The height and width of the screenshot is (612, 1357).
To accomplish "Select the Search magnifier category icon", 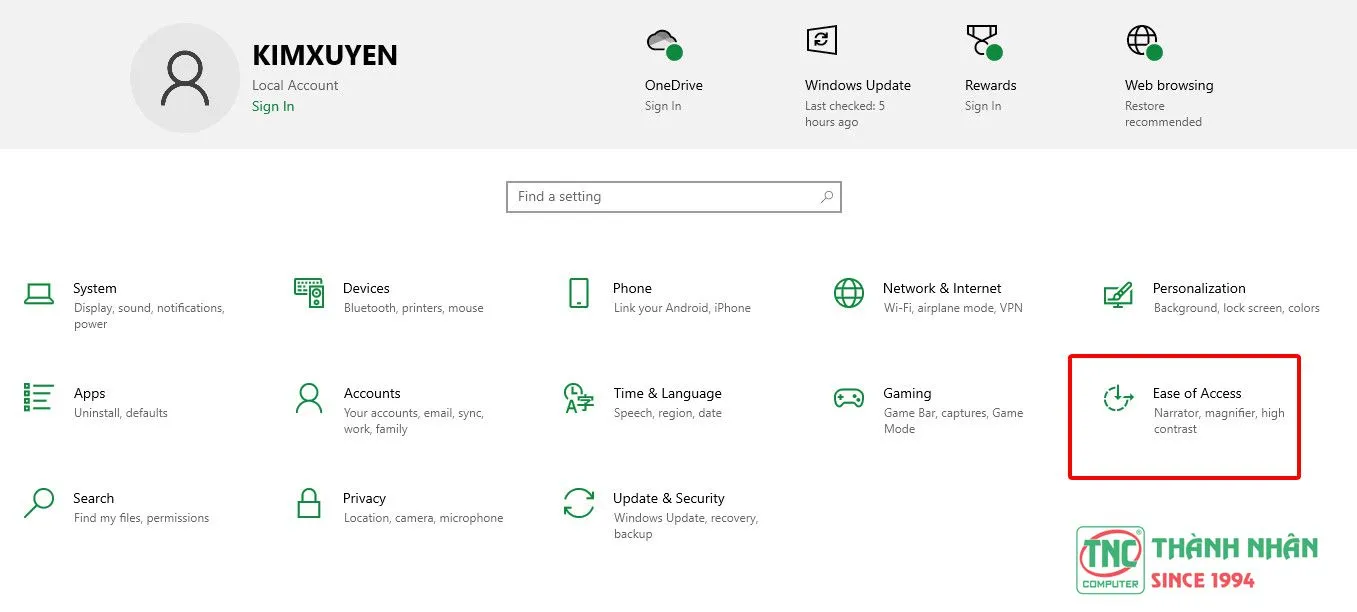I will (x=39, y=503).
